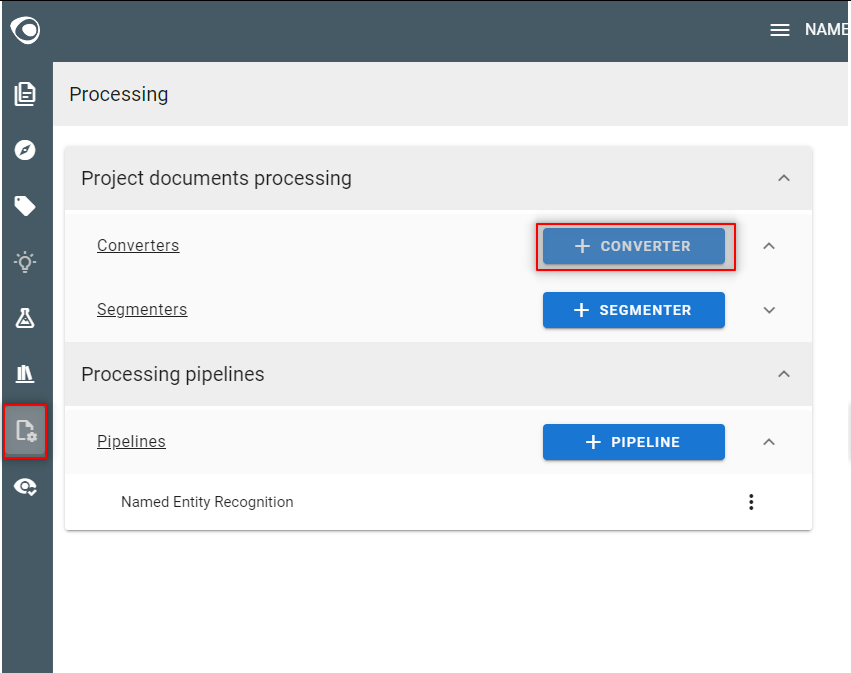Image resolution: width=851 pixels, height=673 pixels.
Task: Open the tag labels sidebar icon
Action: [25, 206]
